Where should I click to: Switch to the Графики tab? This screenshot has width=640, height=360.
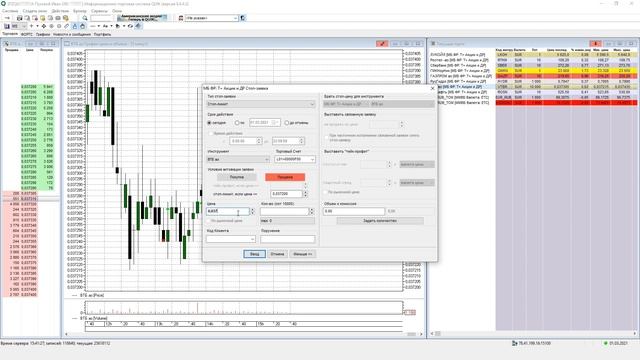pyautogui.click(x=43, y=35)
